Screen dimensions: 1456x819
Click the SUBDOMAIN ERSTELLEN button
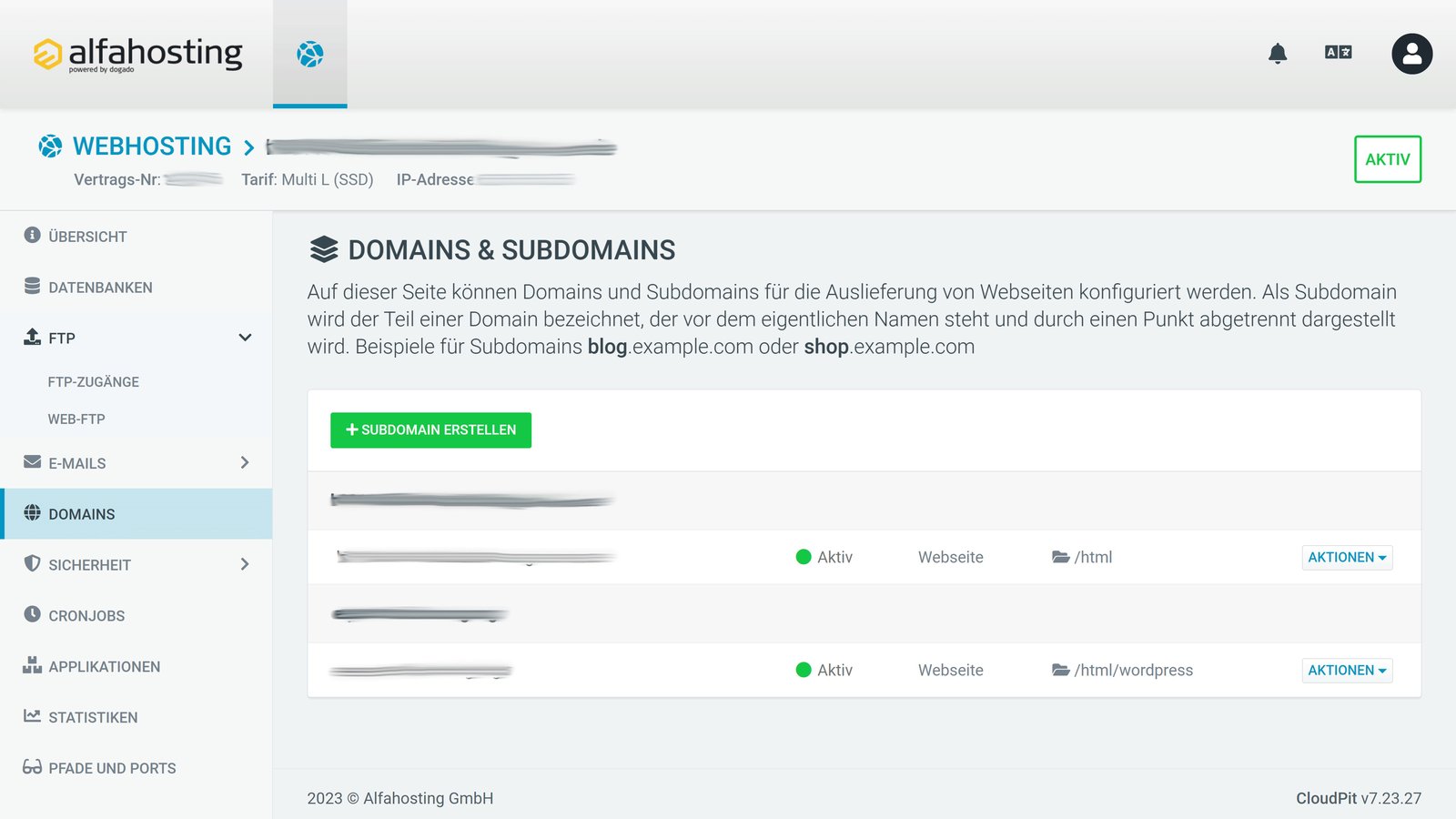pyautogui.click(x=430, y=430)
